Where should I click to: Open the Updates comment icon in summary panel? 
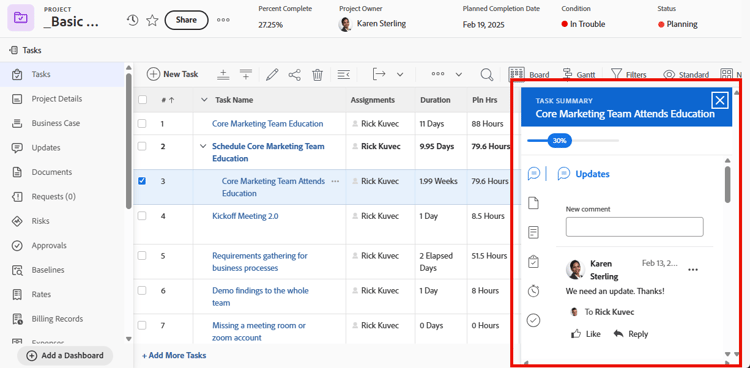pyautogui.click(x=534, y=174)
